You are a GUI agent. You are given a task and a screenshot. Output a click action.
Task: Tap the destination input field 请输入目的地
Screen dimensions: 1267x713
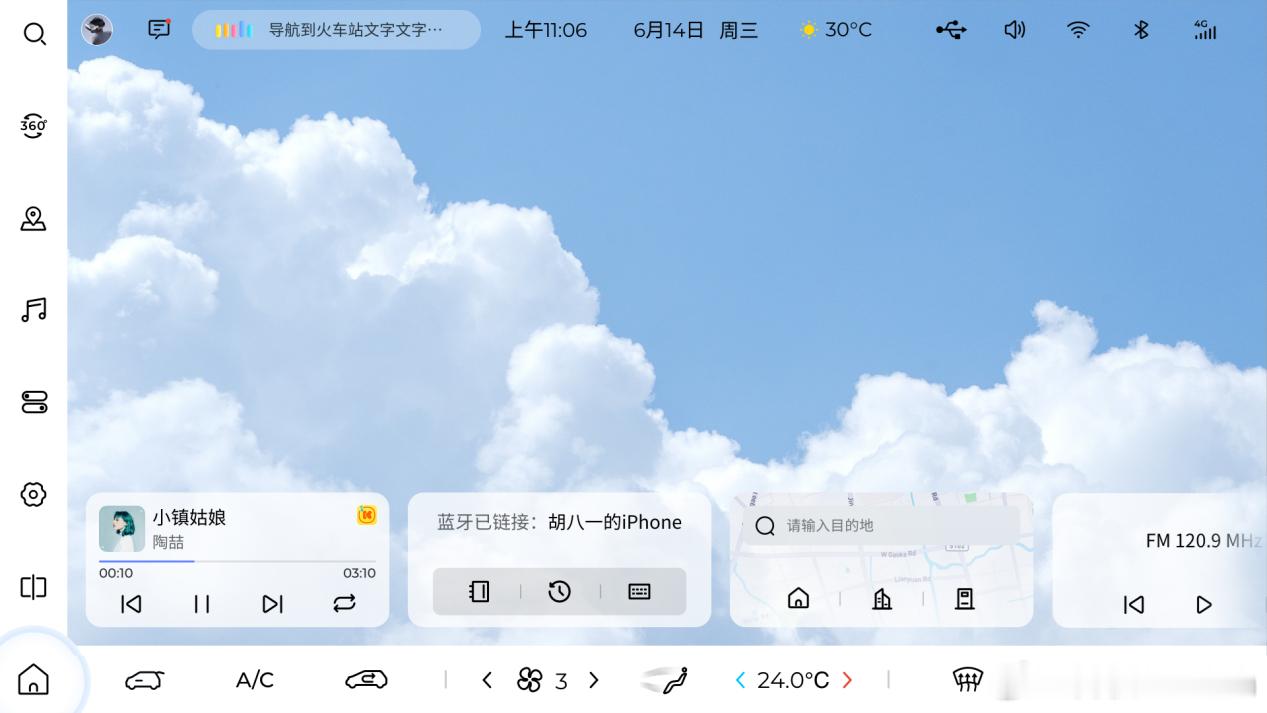click(881, 525)
